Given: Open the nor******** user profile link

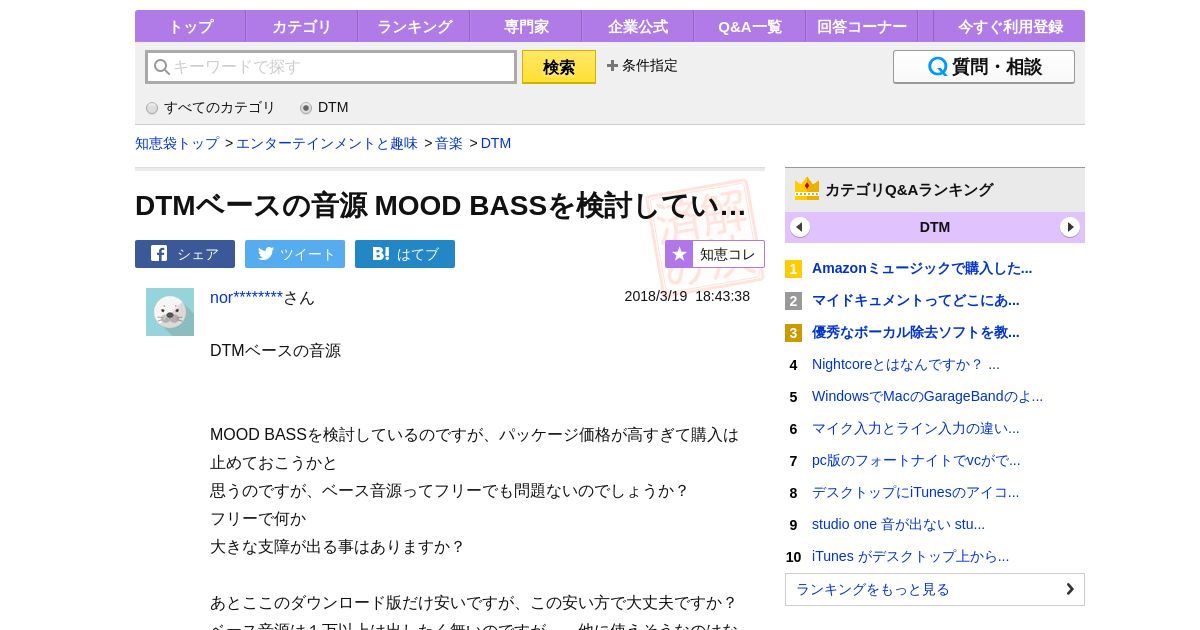Looking at the screenshot, I should 247,297.
